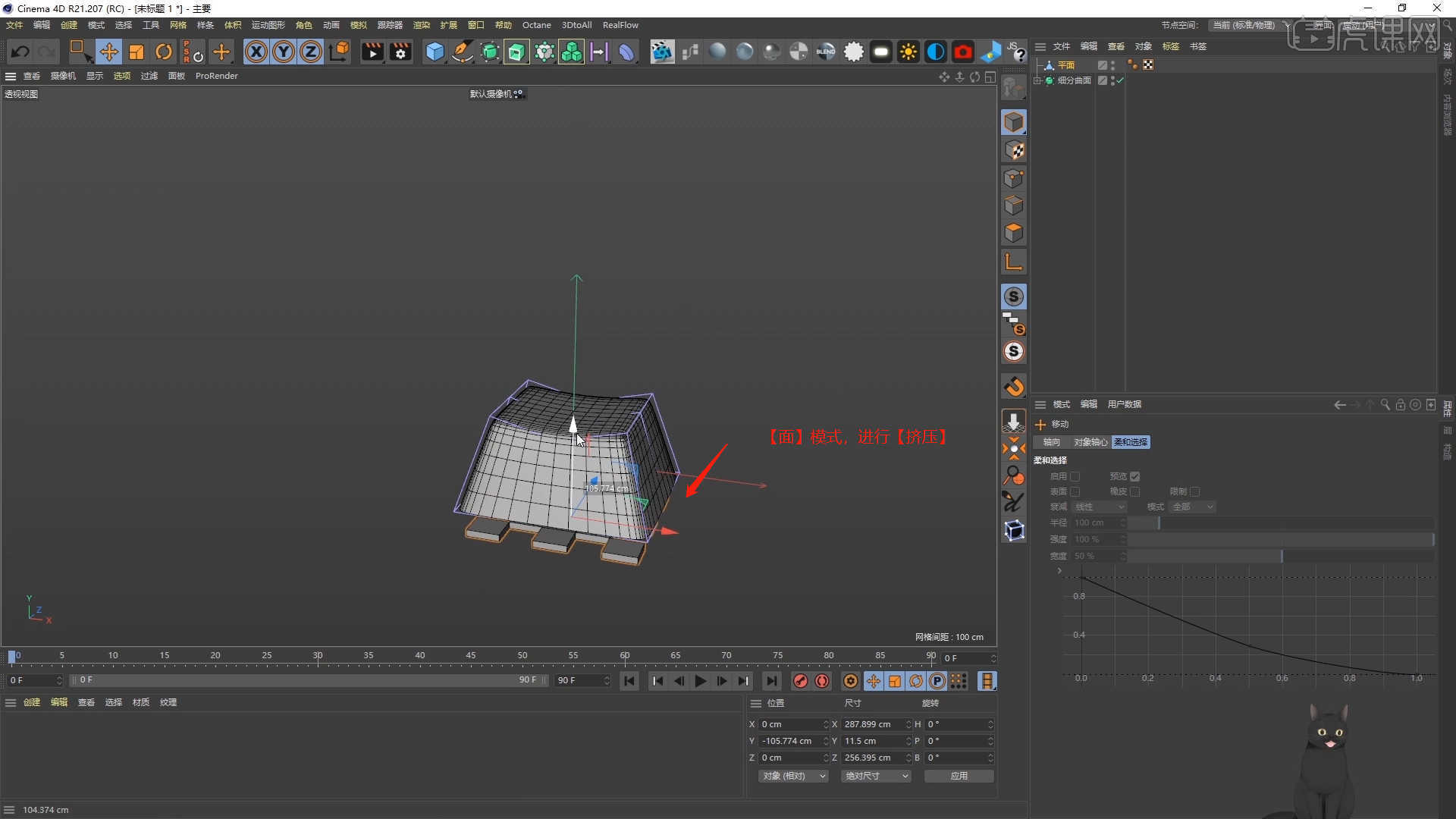Screen dimensions: 1456x819
Task: Toggle X axis lock
Action: pos(256,52)
